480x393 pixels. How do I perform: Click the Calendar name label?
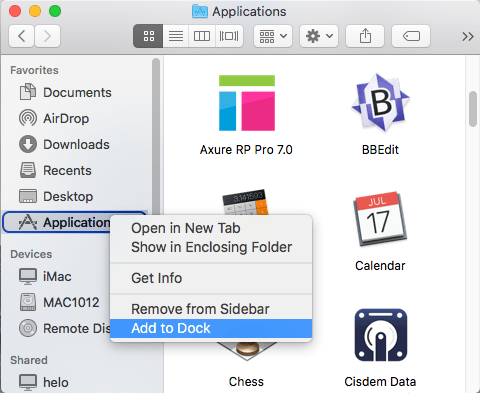point(380,266)
